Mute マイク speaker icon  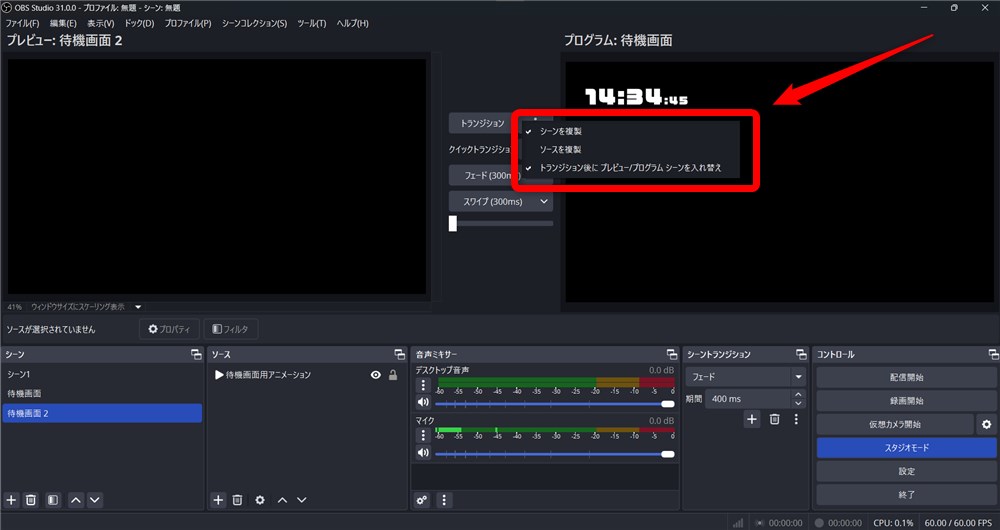[423, 453]
